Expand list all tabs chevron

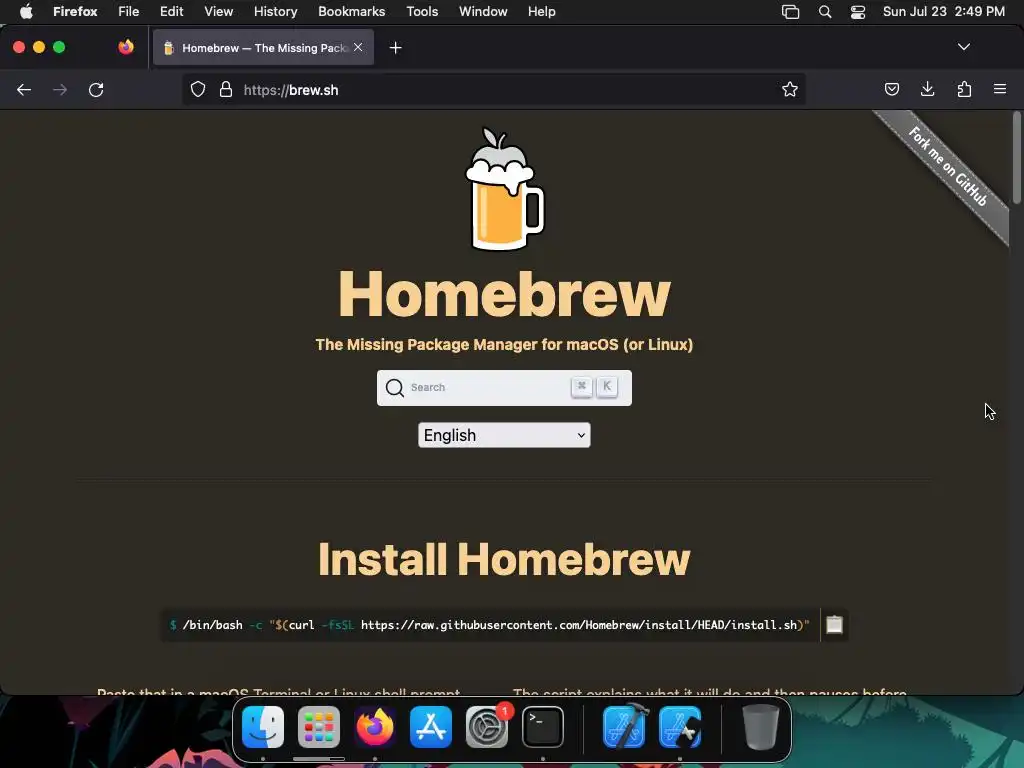point(963,47)
